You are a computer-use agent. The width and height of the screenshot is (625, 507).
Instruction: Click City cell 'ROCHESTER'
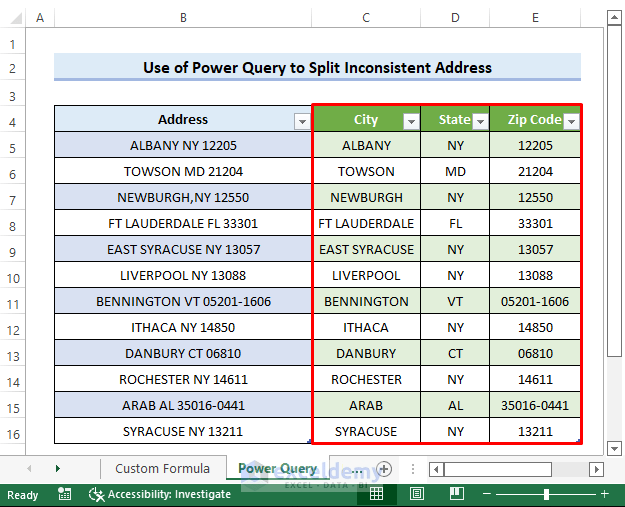366,379
